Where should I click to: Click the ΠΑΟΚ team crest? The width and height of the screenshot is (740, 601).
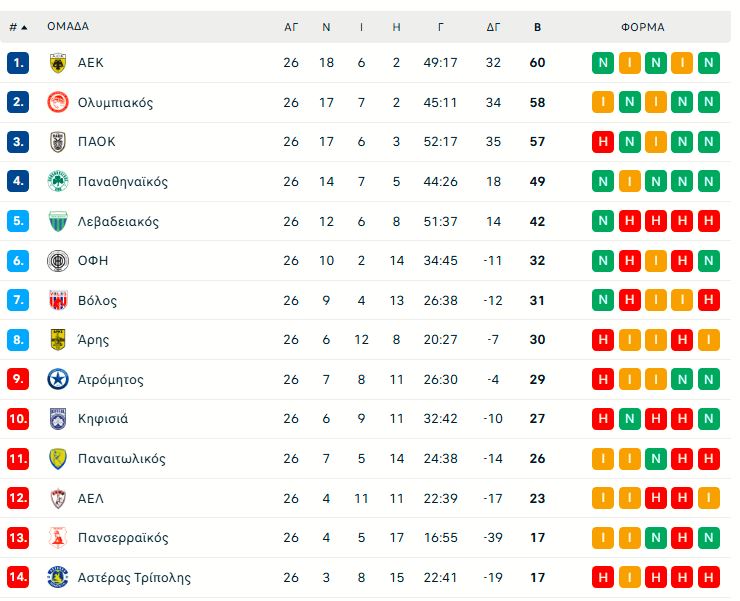click(x=57, y=142)
